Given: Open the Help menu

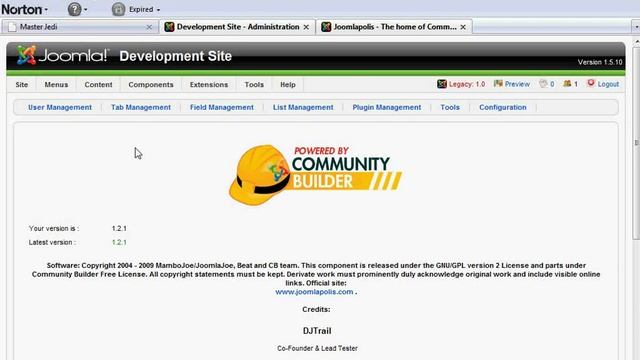Looking at the screenshot, I should pyautogui.click(x=288, y=84).
